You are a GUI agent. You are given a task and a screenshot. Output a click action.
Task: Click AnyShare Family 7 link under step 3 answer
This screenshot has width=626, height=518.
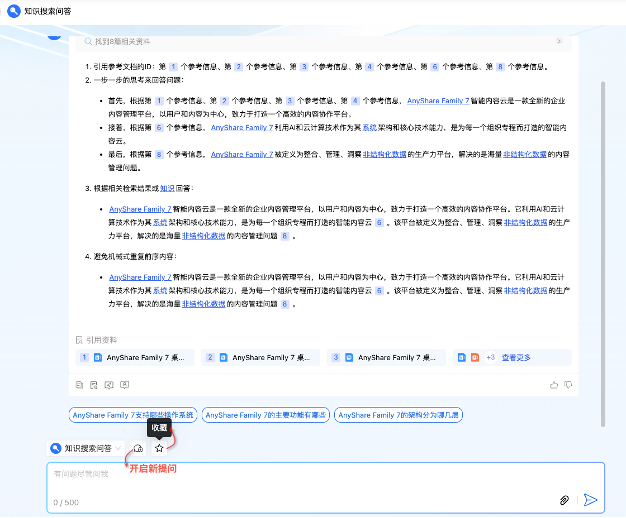tap(140, 209)
